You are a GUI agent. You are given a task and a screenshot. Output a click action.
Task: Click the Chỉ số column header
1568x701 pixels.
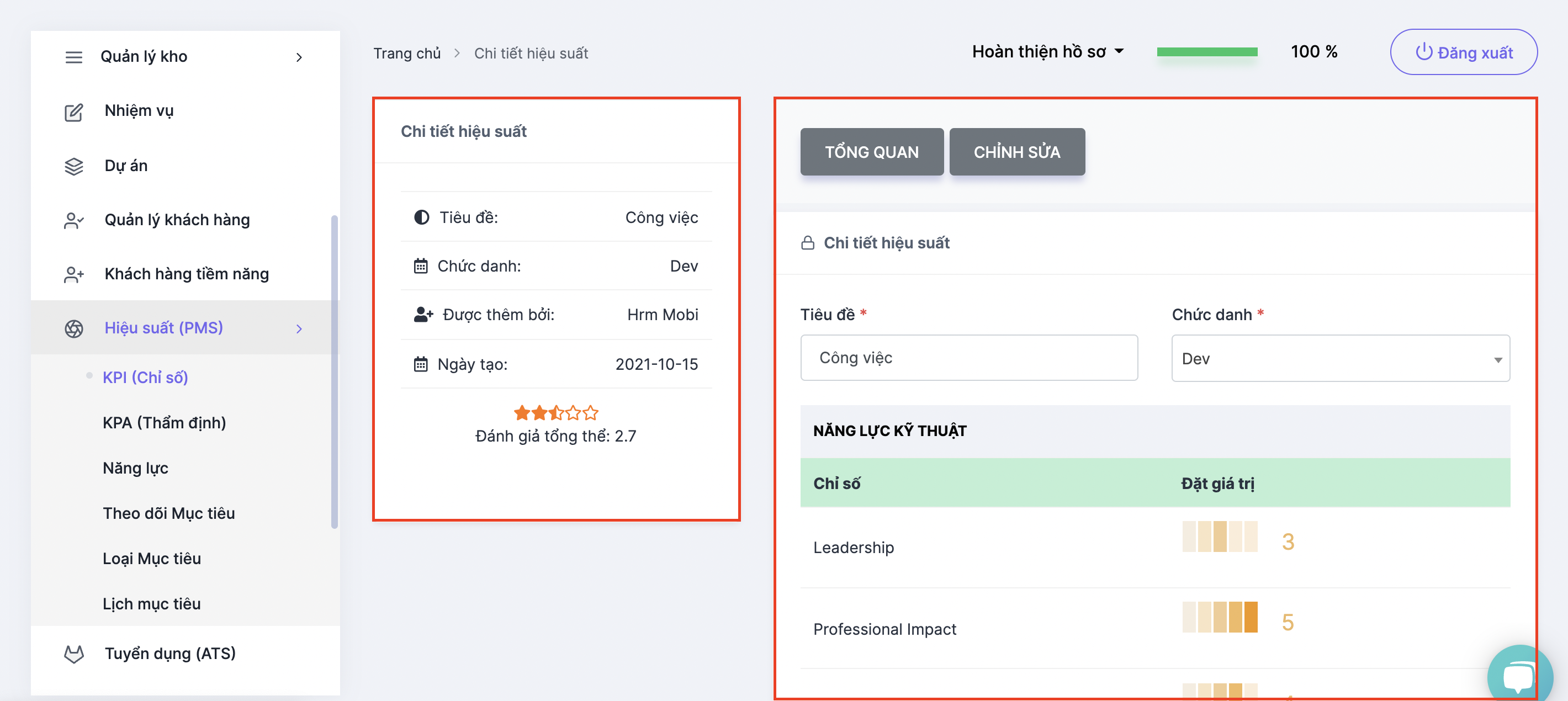click(836, 484)
